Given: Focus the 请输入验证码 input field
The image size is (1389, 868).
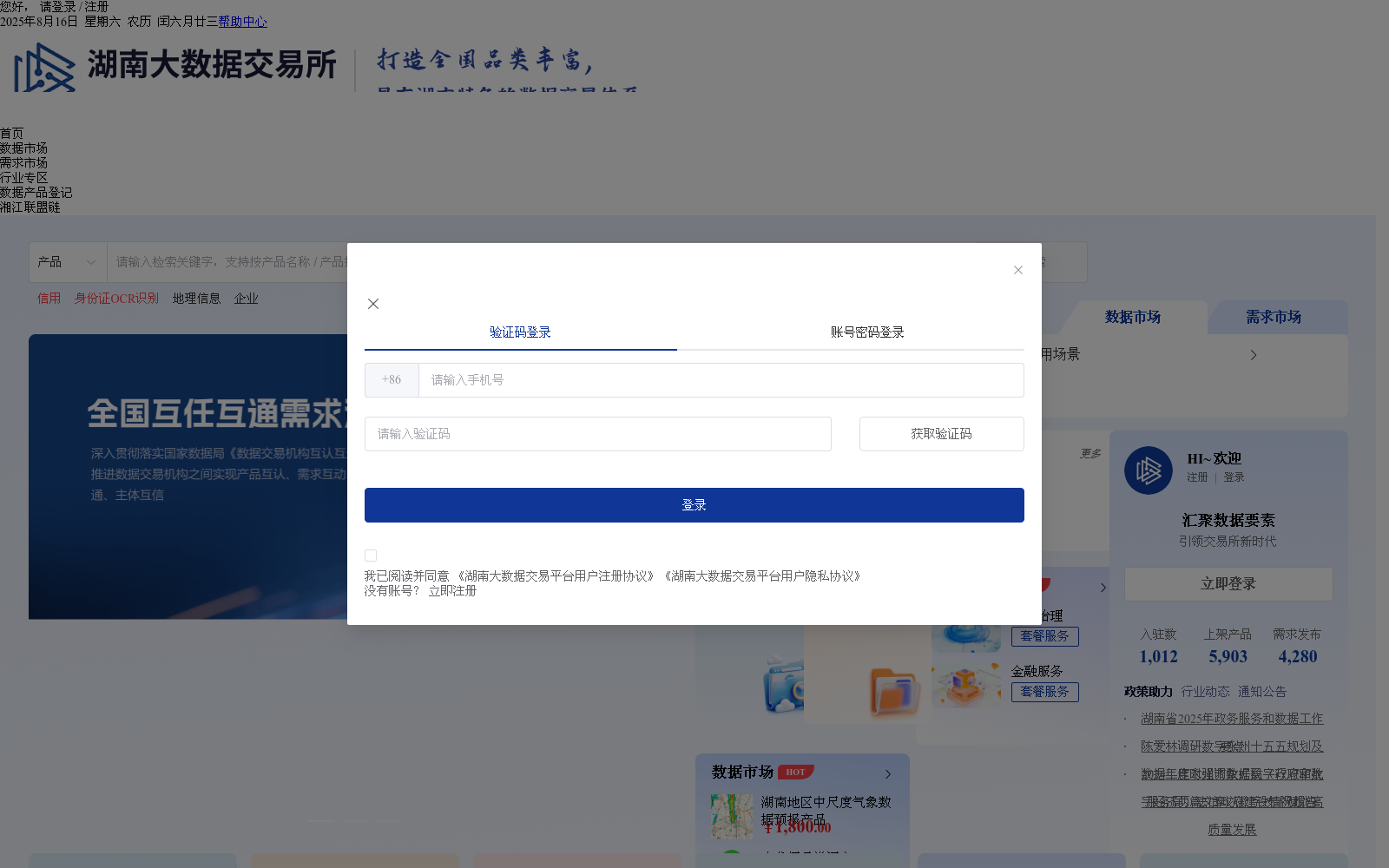Looking at the screenshot, I should pyautogui.click(x=598, y=434).
